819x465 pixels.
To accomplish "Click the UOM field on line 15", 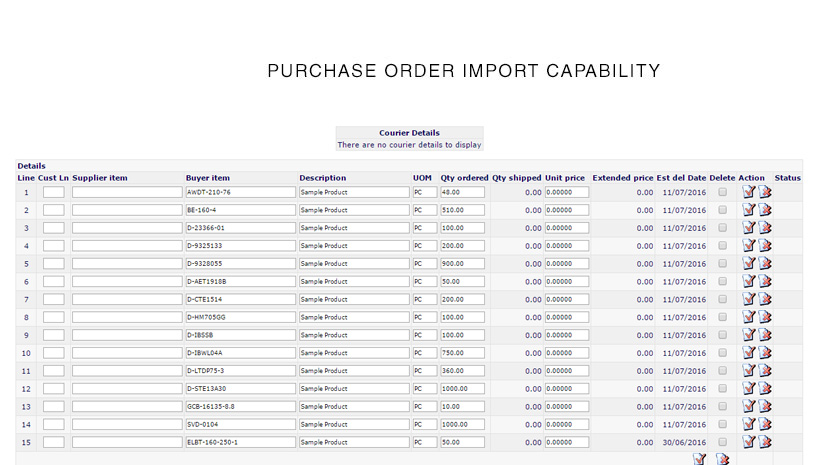I will coord(425,442).
